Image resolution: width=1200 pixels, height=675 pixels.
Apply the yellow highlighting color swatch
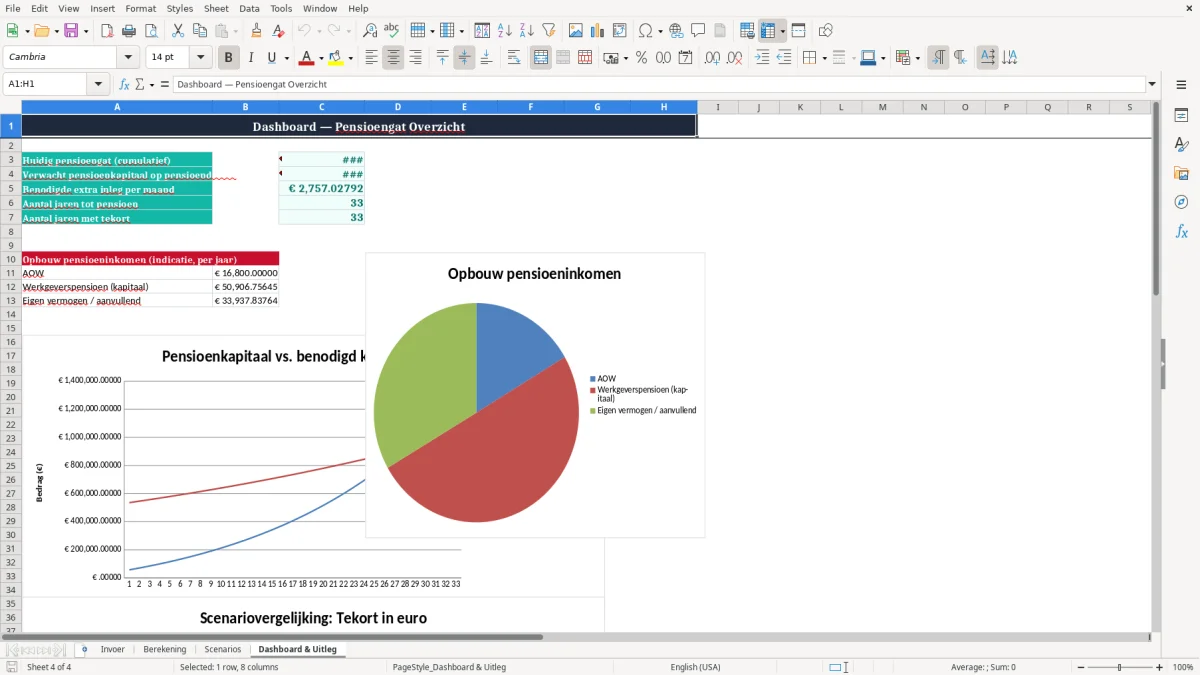pyautogui.click(x=336, y=58)
